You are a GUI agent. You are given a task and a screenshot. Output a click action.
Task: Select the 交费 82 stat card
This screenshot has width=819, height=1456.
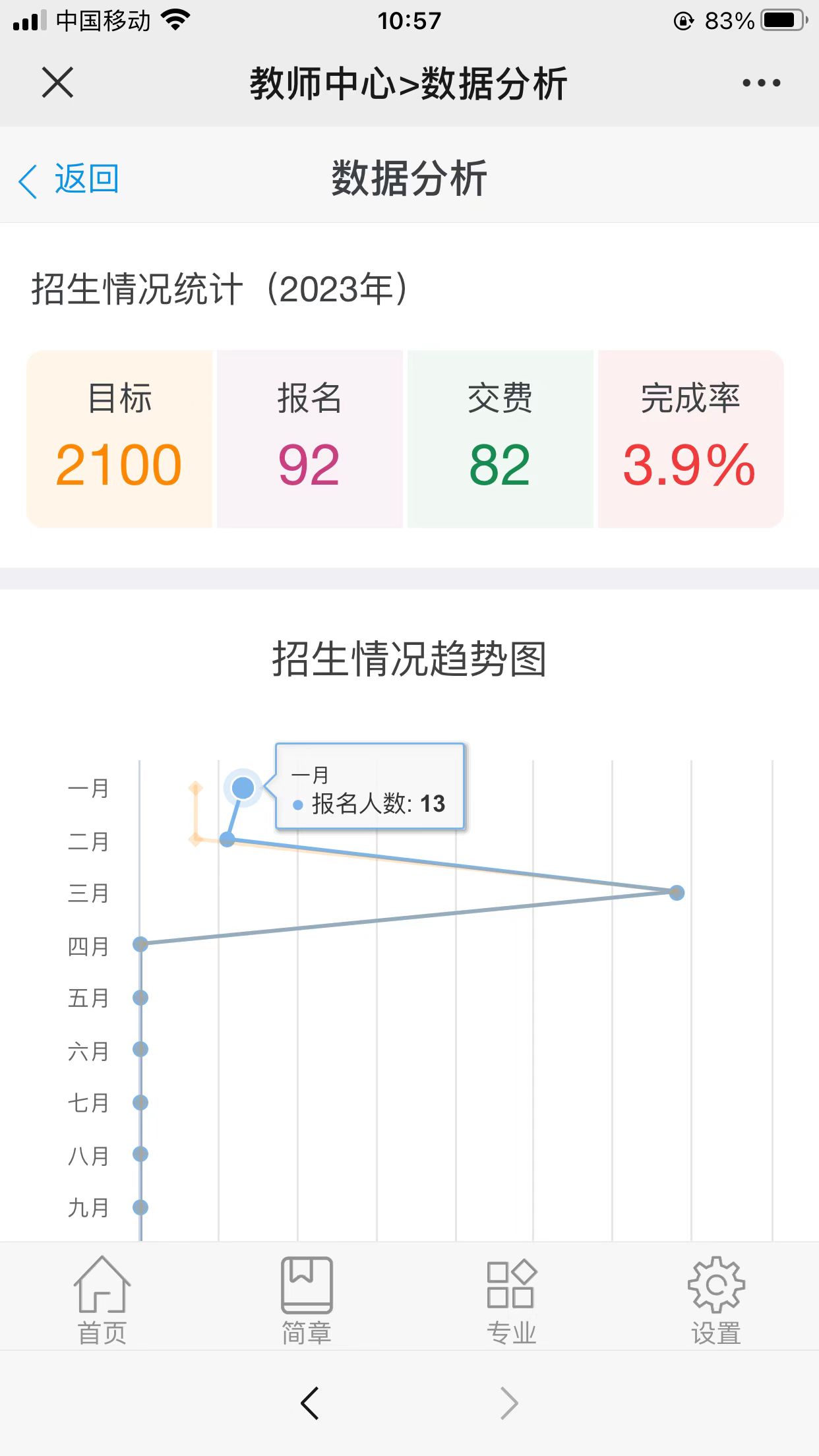click(x=500, y=439)
